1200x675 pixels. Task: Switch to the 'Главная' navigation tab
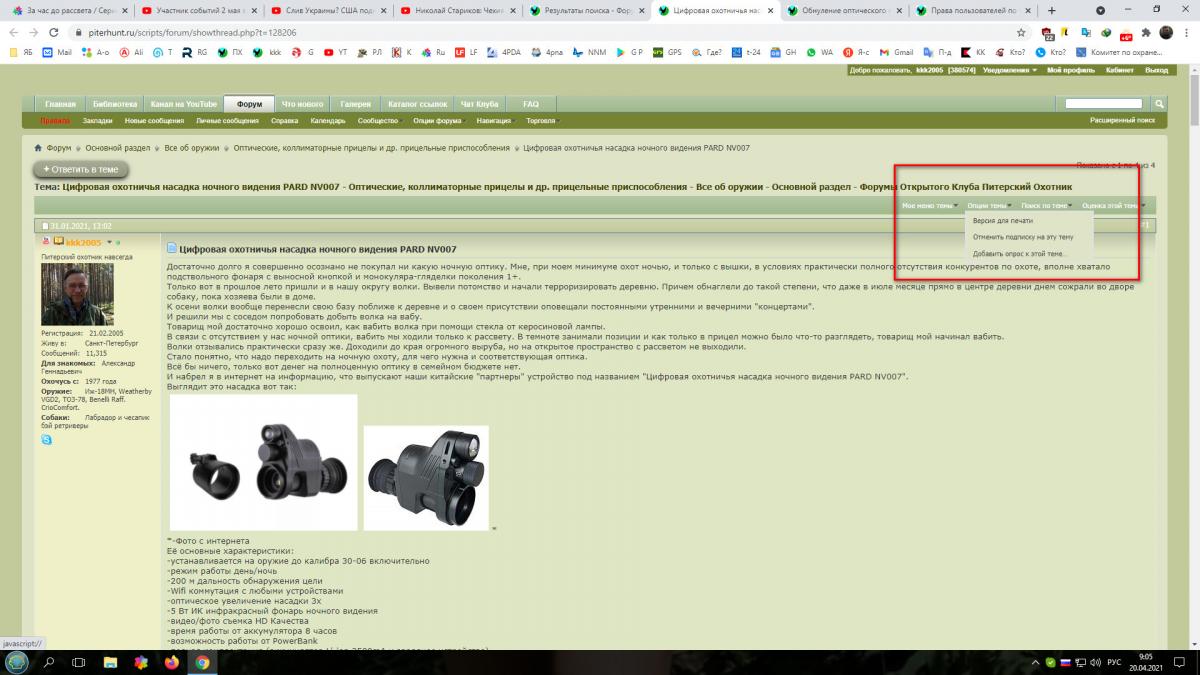pyautogui.click(x=60, y=104)
